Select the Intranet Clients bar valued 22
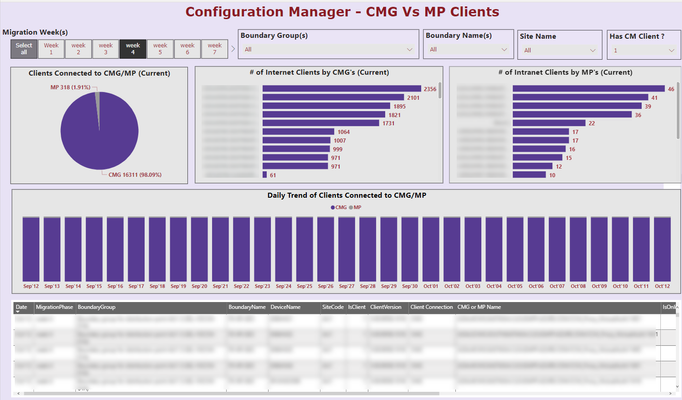 549,123
